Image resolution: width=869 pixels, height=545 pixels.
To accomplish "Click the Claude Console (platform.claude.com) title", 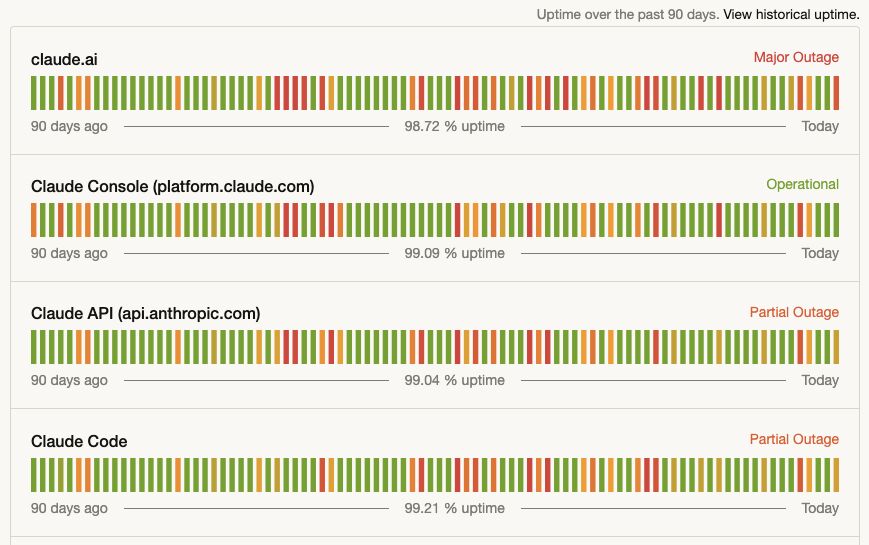I will [x=172, y=186].
